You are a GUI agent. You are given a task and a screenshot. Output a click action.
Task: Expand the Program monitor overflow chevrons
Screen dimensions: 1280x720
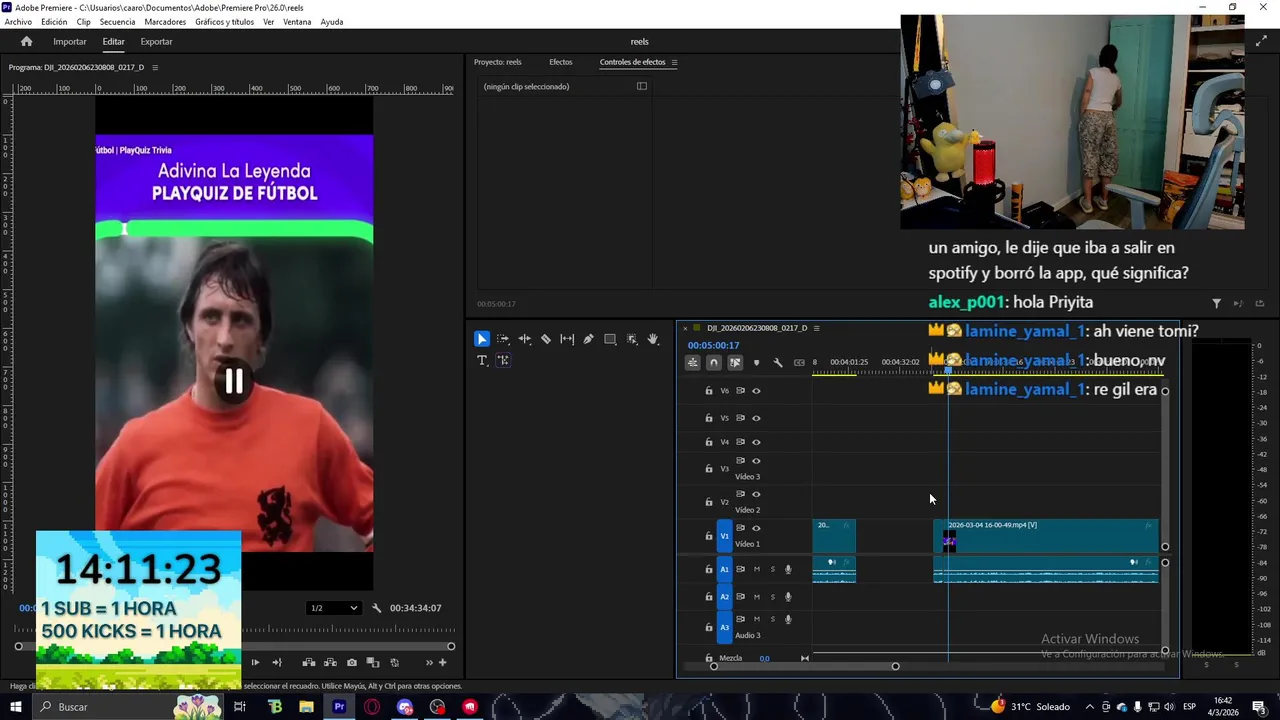point(430,662)
